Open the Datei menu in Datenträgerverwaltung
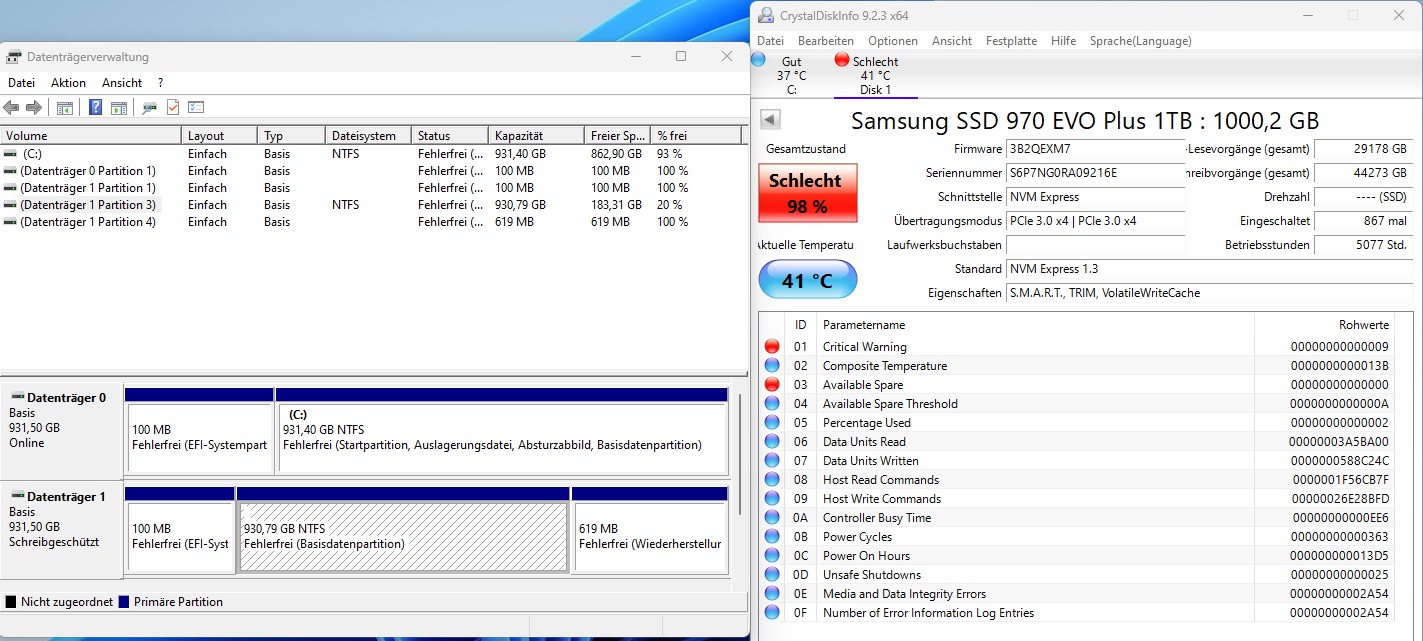Viewport: 1423px width, 641px height. 21,83
